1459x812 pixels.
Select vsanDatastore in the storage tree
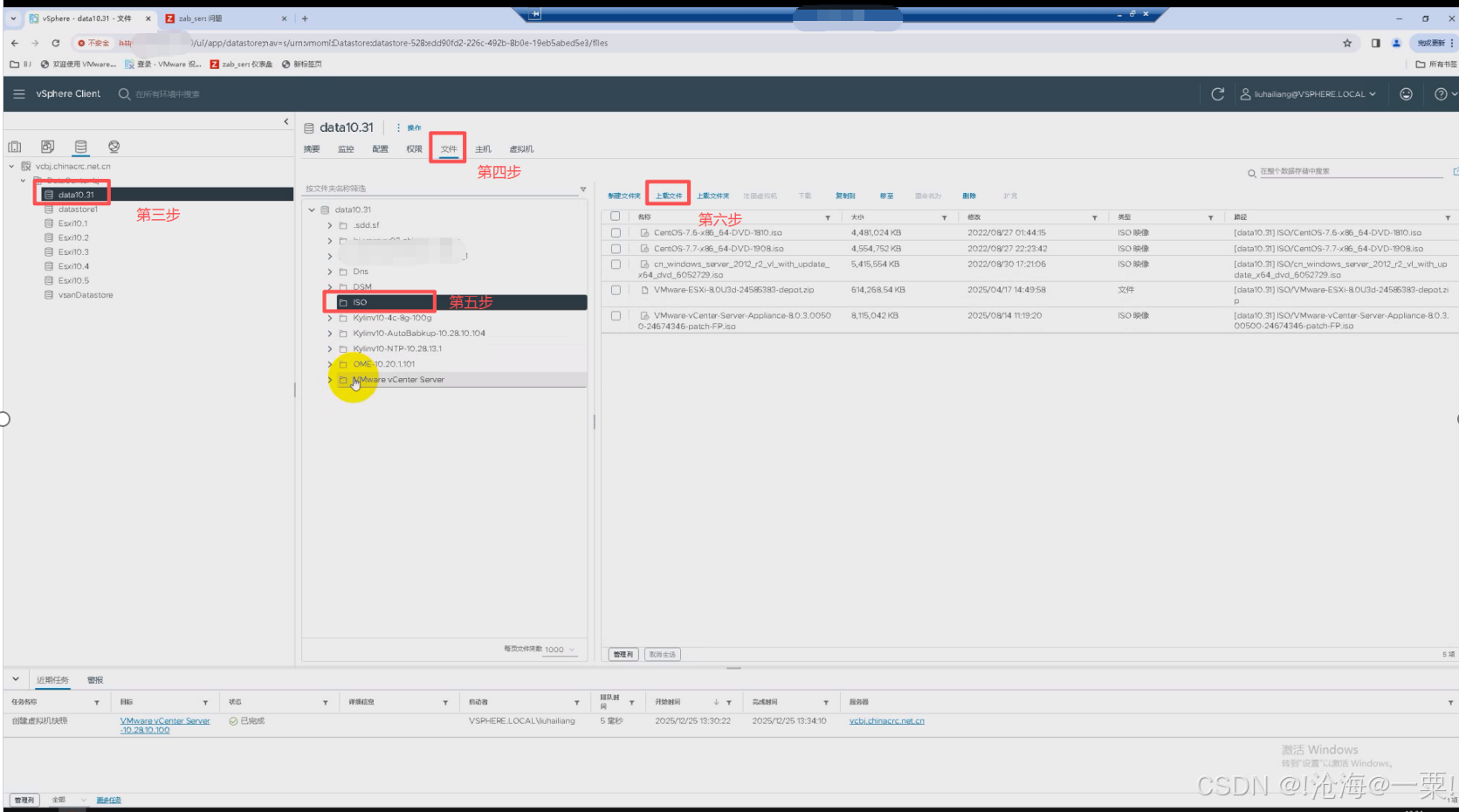(x=86, y=295)
